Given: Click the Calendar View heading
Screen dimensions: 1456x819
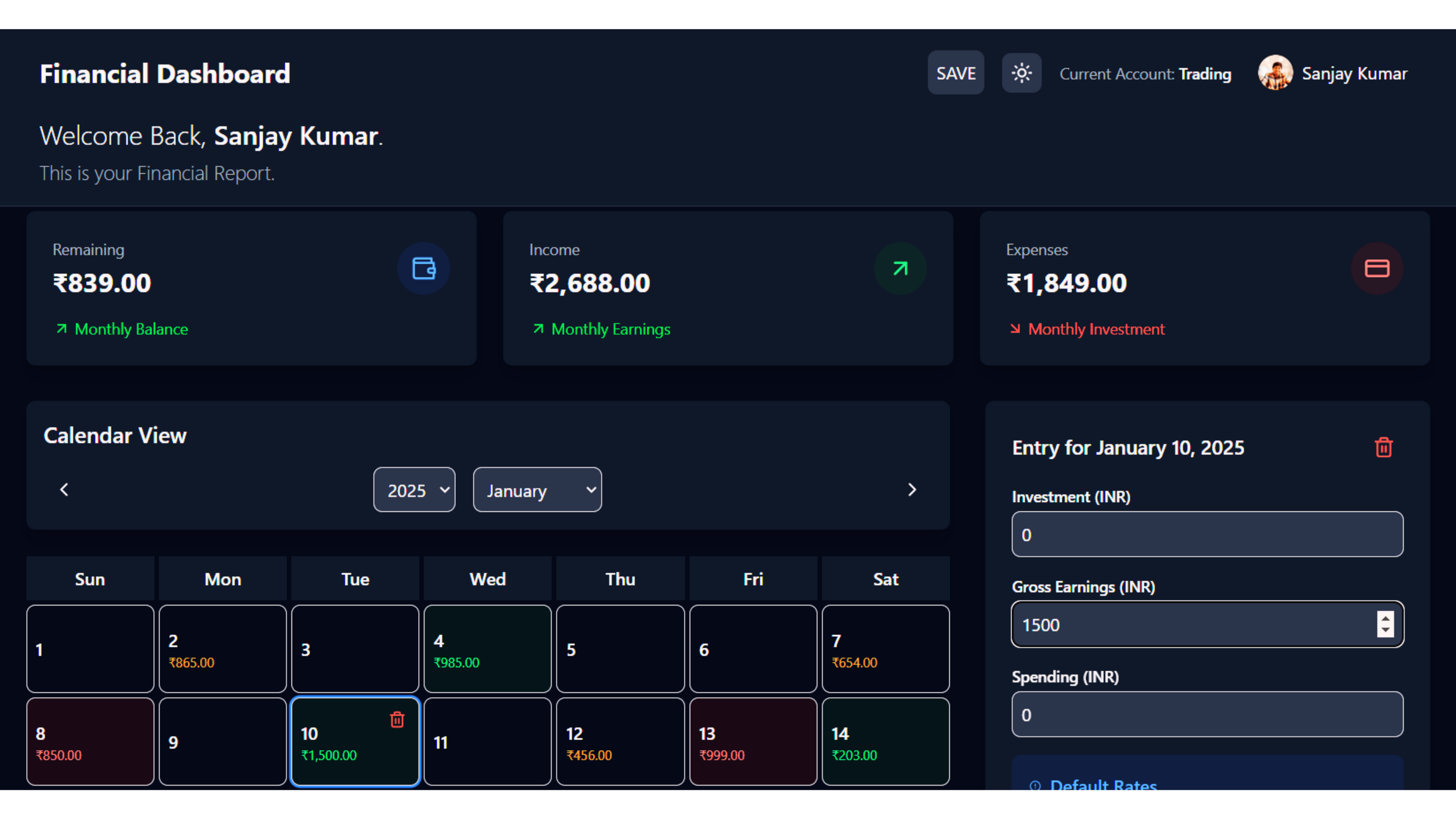Looking at the screenshot, I should [x=115, y=435].
